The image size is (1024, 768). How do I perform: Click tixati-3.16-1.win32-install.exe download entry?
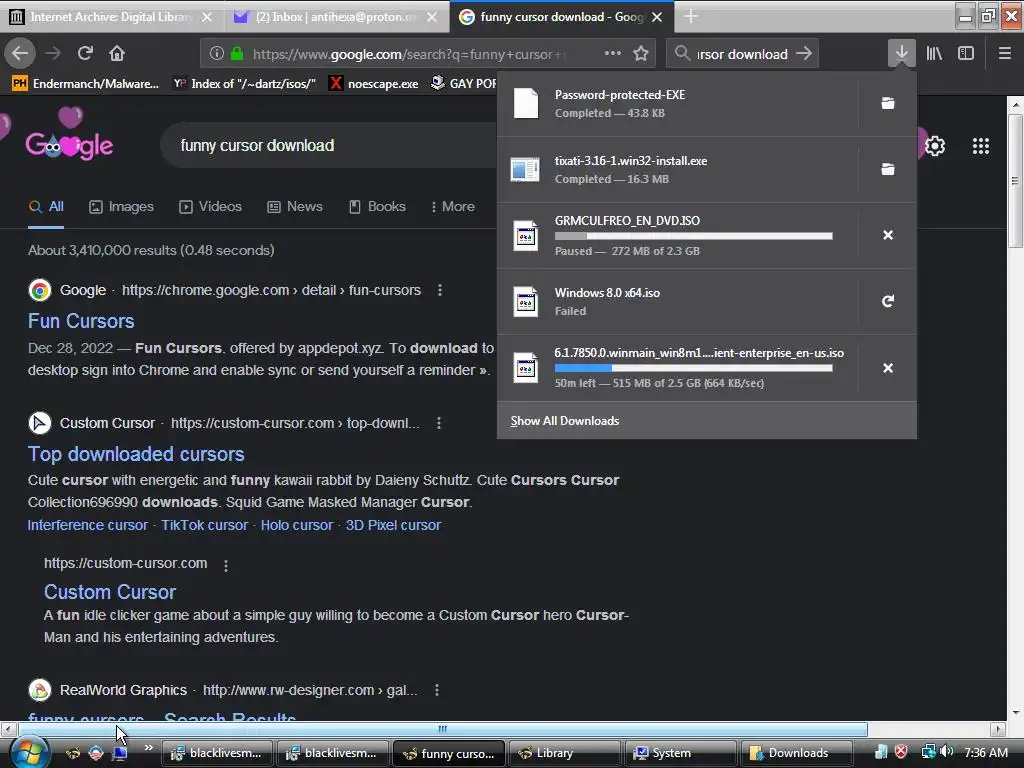[677, 169]
